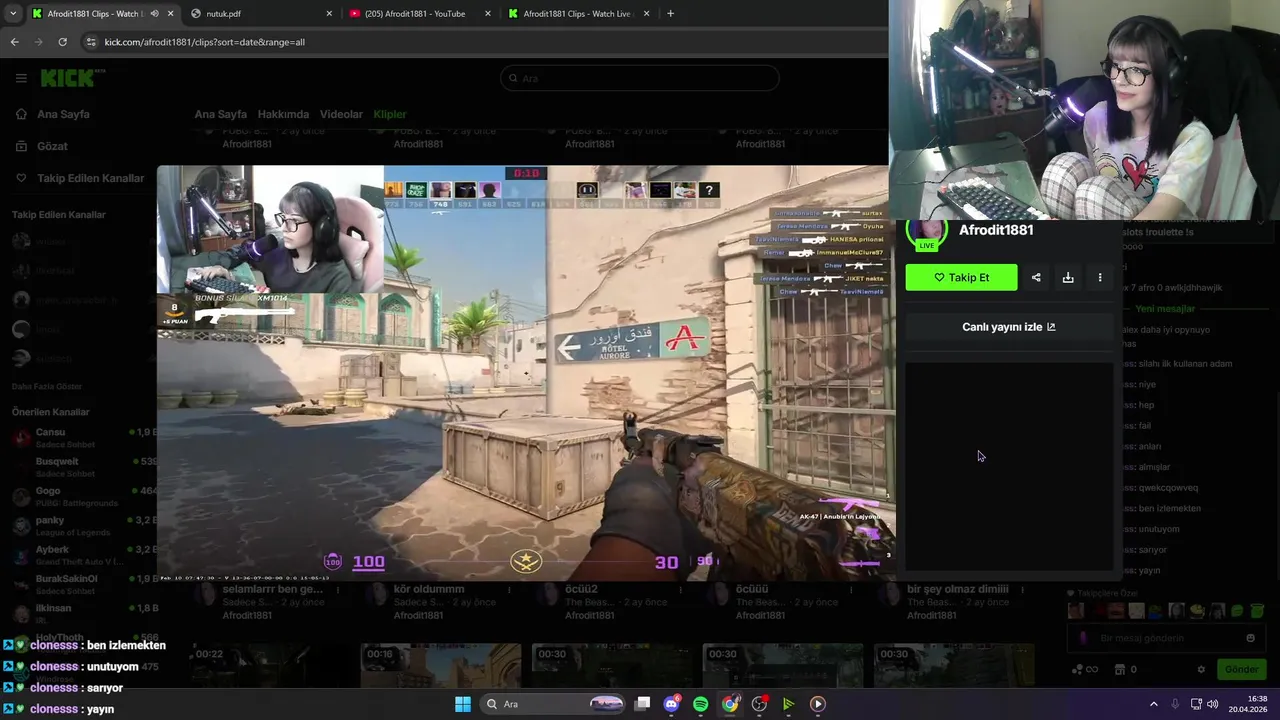Viewport: 1280px width, 720px height.
Task: Open recommended channel panky
Action: 80,525
